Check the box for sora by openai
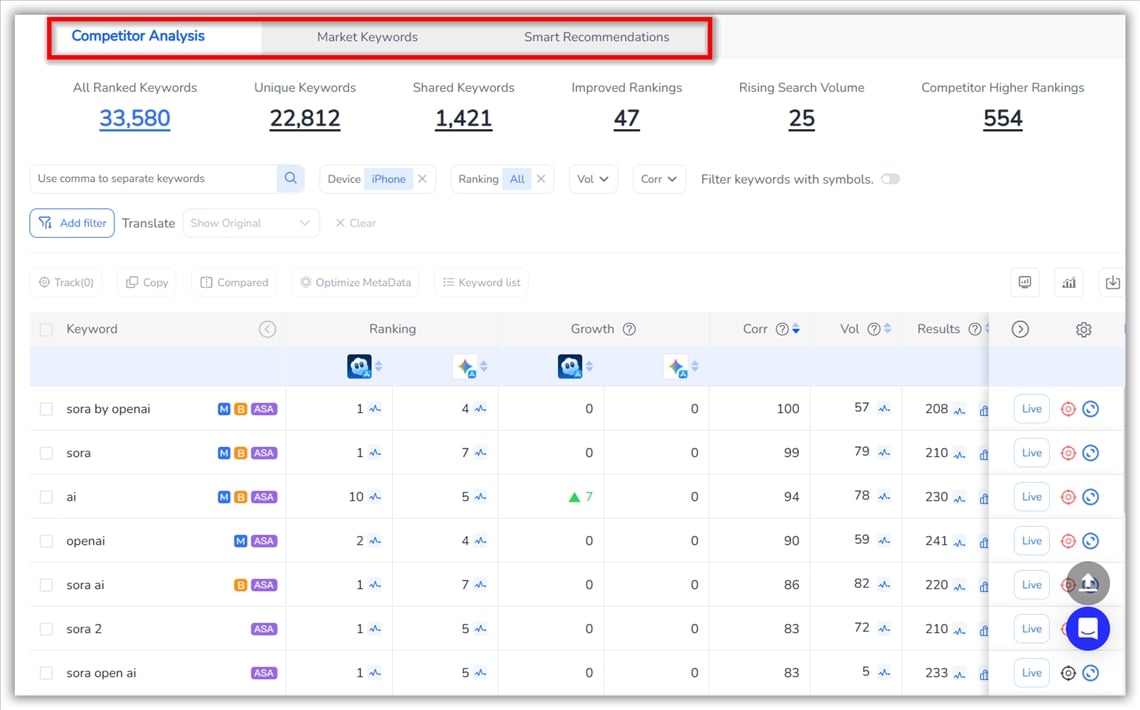This screenshot has height=710, width=1140. point(46,409)
